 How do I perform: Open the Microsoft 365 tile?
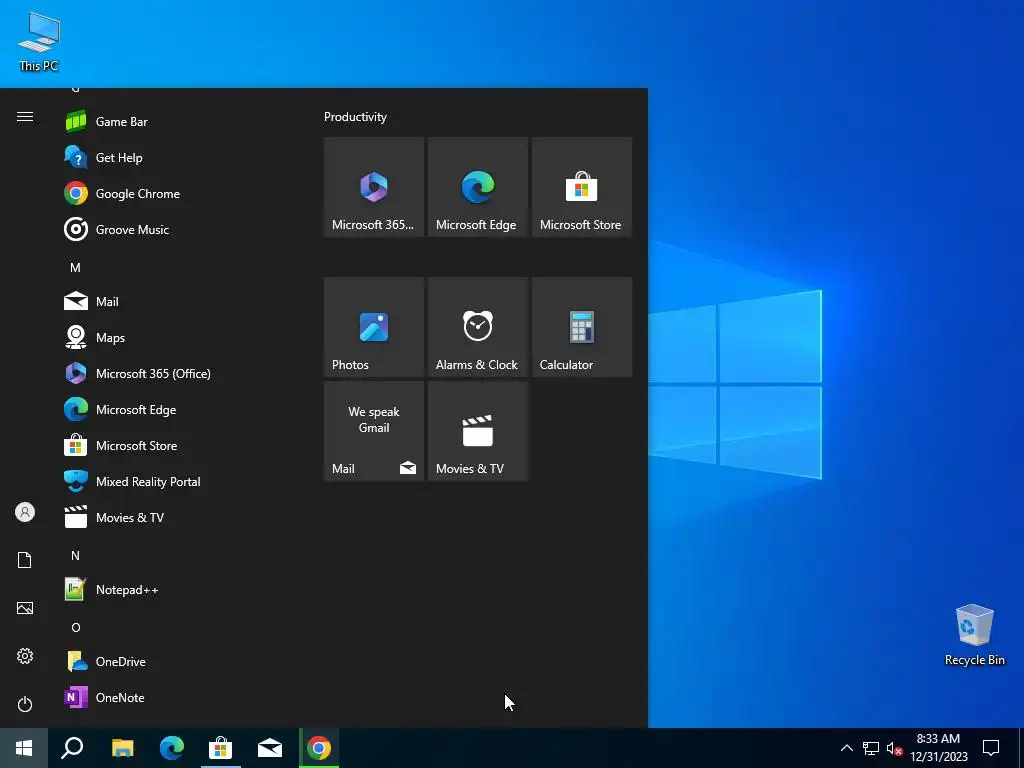pos(374,187)
